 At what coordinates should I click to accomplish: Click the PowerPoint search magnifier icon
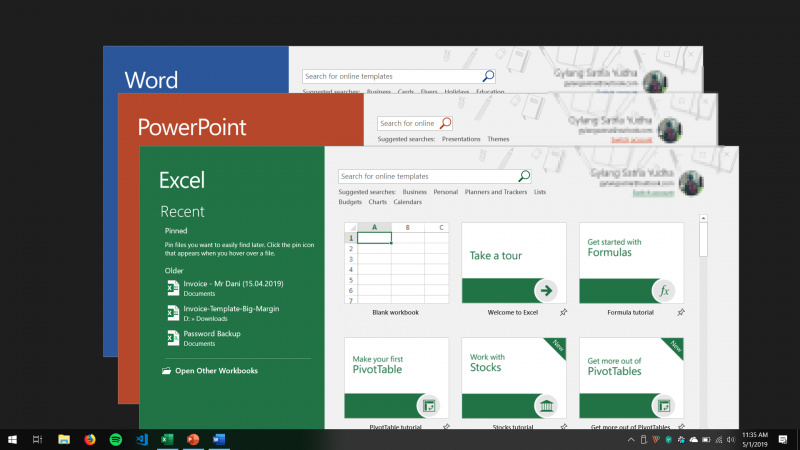(x=445, y=123)
